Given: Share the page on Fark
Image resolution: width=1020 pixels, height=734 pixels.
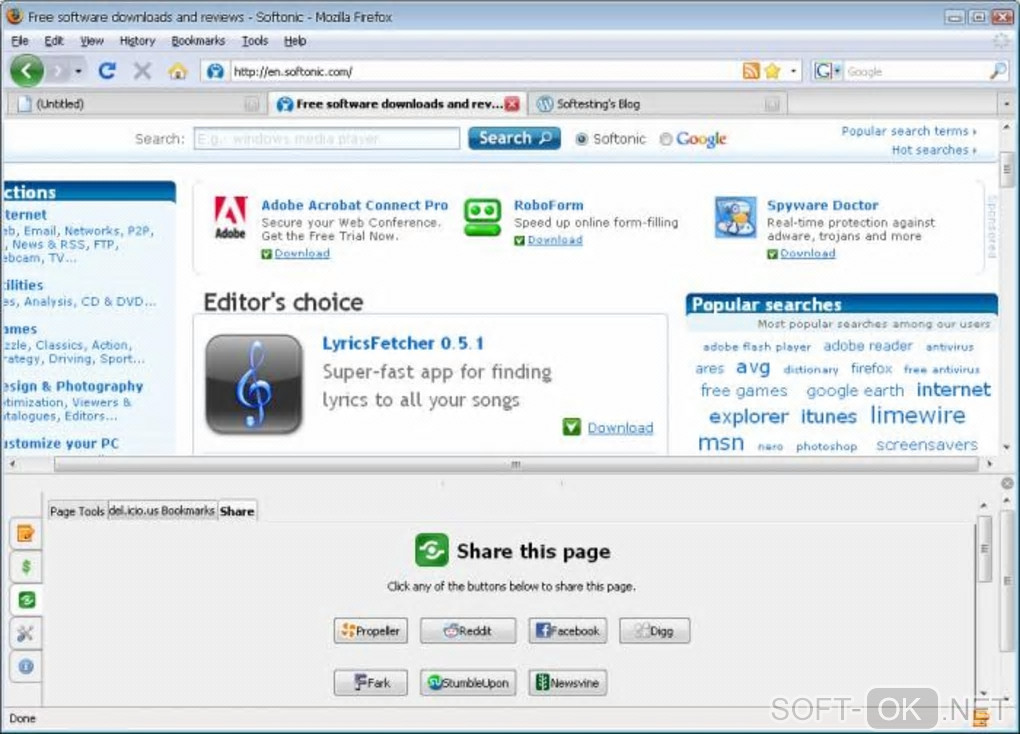Looking at the screenshot, I should (x=371, y=683).
